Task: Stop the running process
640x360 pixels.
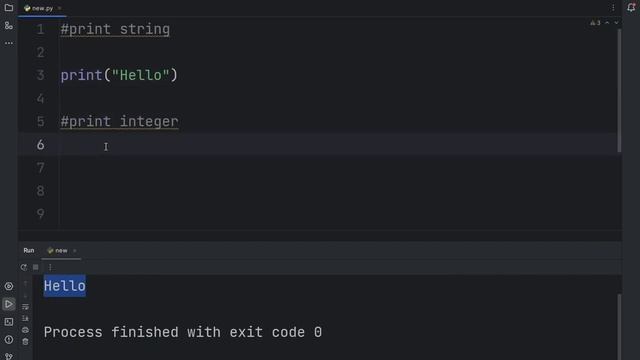Action: coord(36,267)
